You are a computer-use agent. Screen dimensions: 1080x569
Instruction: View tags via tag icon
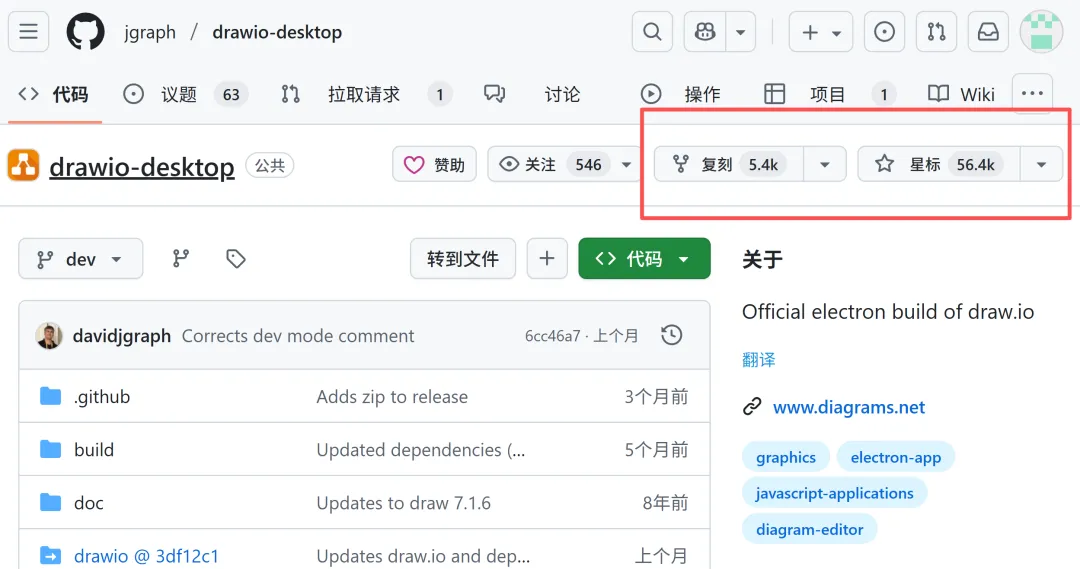coord(236,258)
